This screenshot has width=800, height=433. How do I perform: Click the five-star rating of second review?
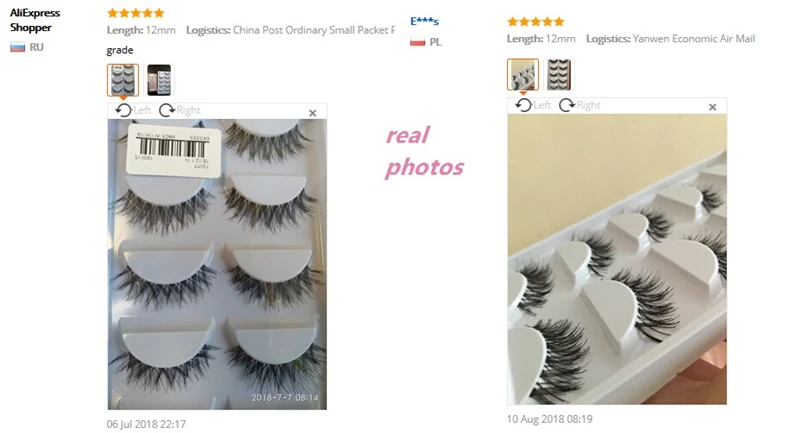tap(536, 21)
